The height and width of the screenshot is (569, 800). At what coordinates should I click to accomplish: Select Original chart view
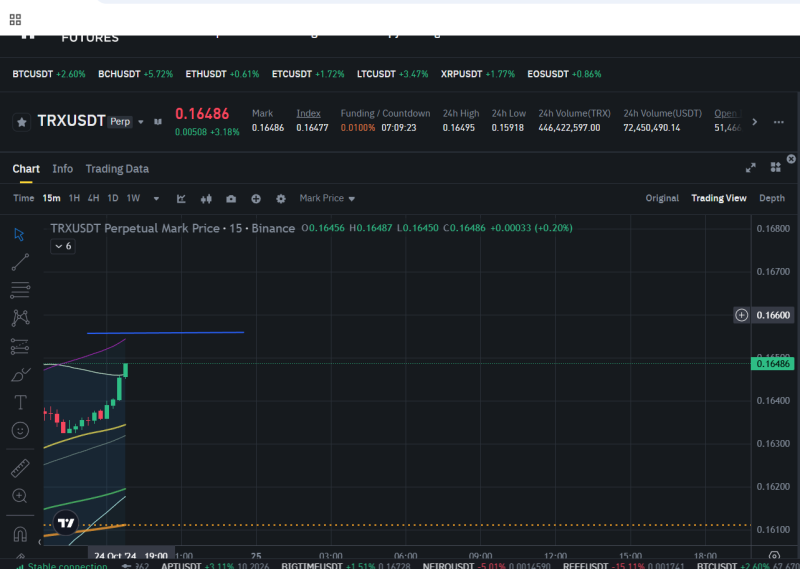[x=662, y=198]
